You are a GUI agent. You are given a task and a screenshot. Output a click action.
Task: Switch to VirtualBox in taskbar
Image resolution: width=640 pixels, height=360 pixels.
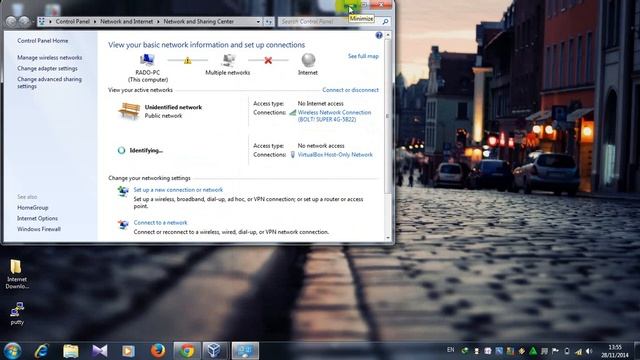215,351
